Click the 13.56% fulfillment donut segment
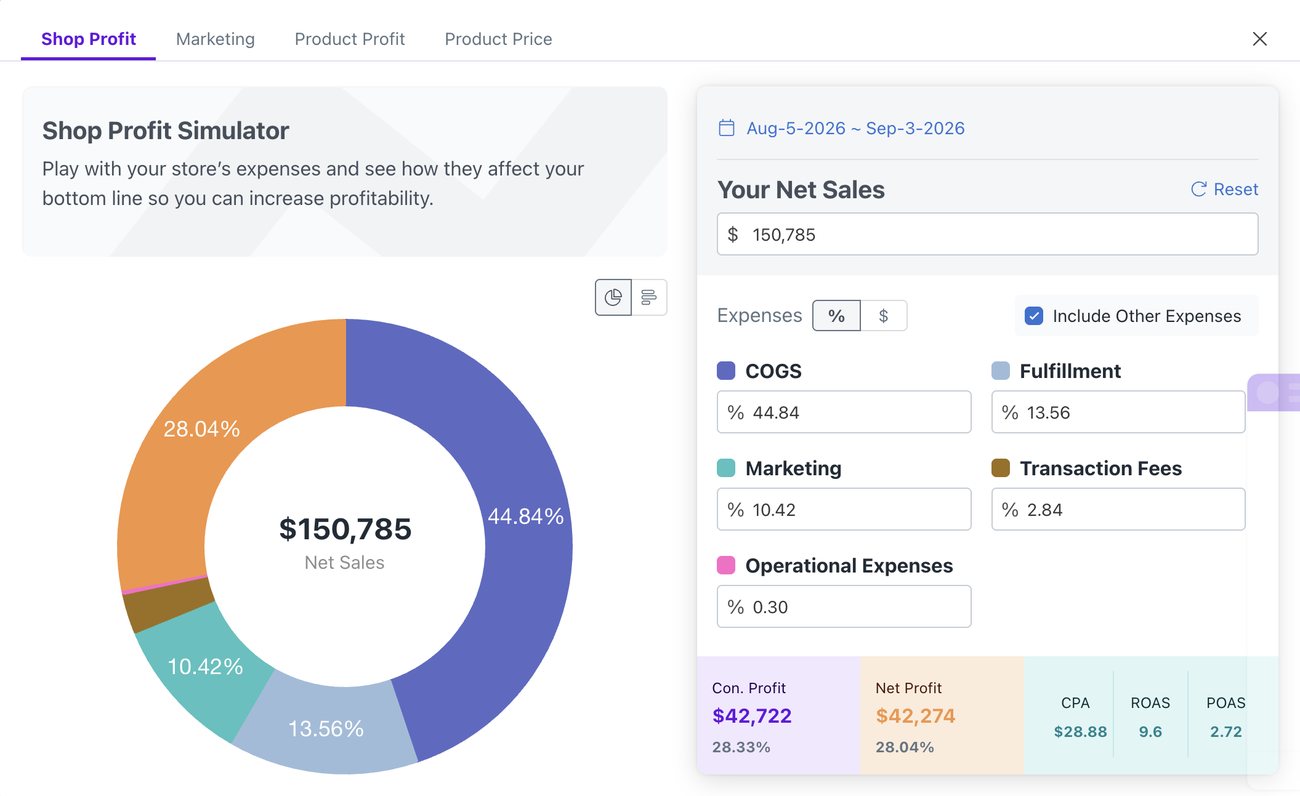This screenshot has width=1300, height=796. click(x=326, y=729)
